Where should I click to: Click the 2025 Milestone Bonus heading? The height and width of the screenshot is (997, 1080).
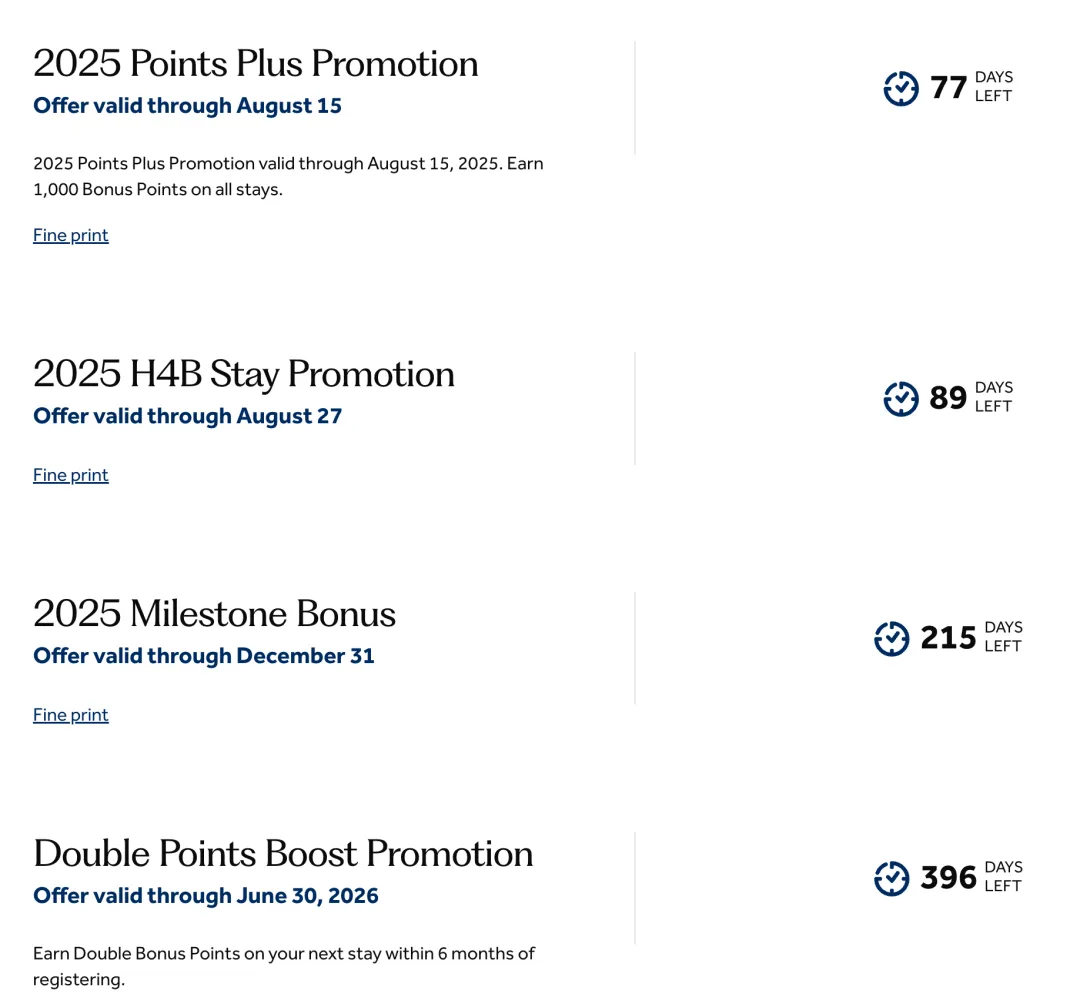[214, 613]
